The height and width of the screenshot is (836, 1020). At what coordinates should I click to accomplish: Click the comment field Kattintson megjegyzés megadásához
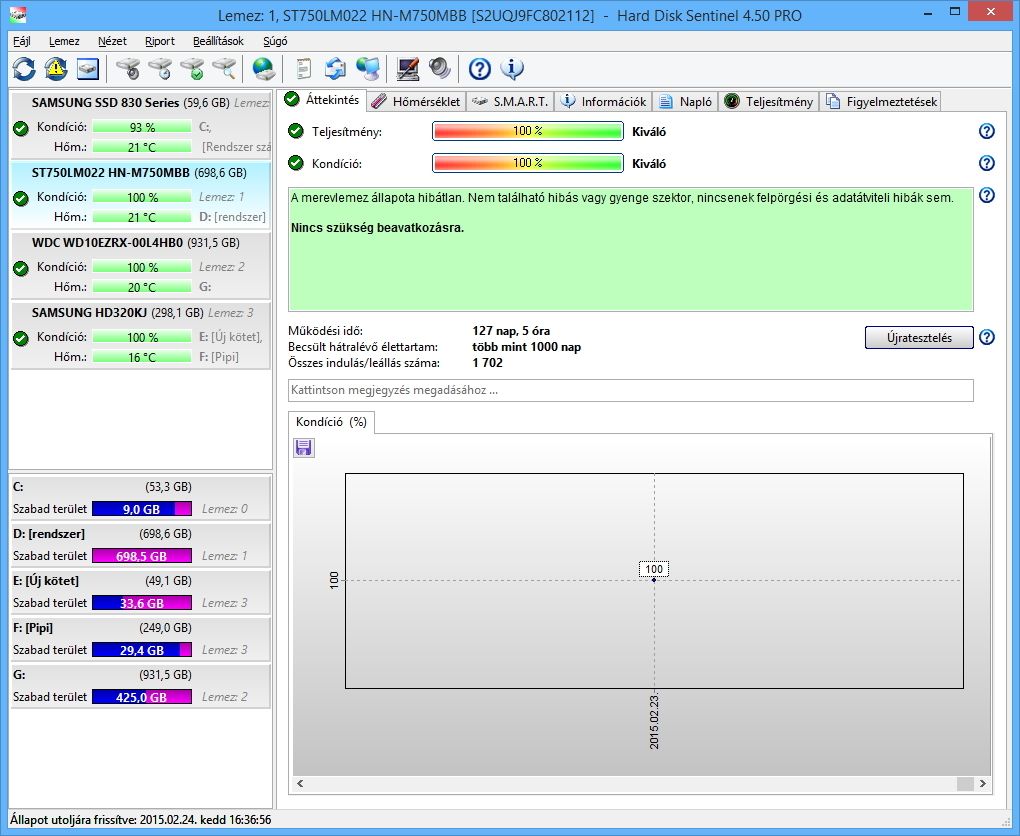[630, 390]
